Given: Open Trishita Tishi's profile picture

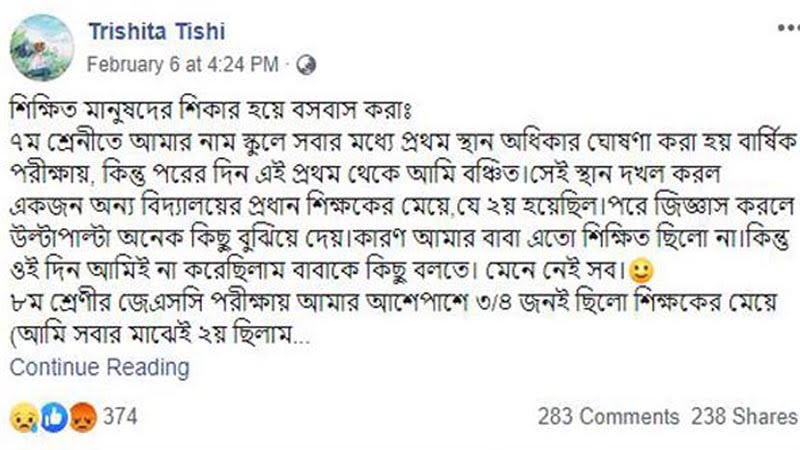Looking at the screenshot, I should click(x=42, y=47).
